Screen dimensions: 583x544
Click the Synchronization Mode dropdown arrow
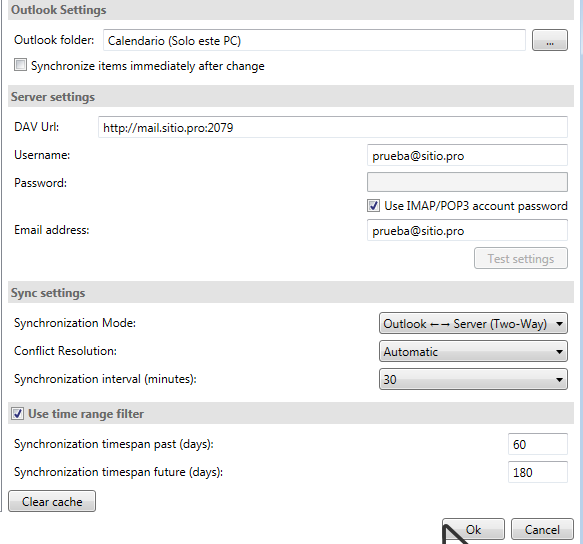pos(559,323)
